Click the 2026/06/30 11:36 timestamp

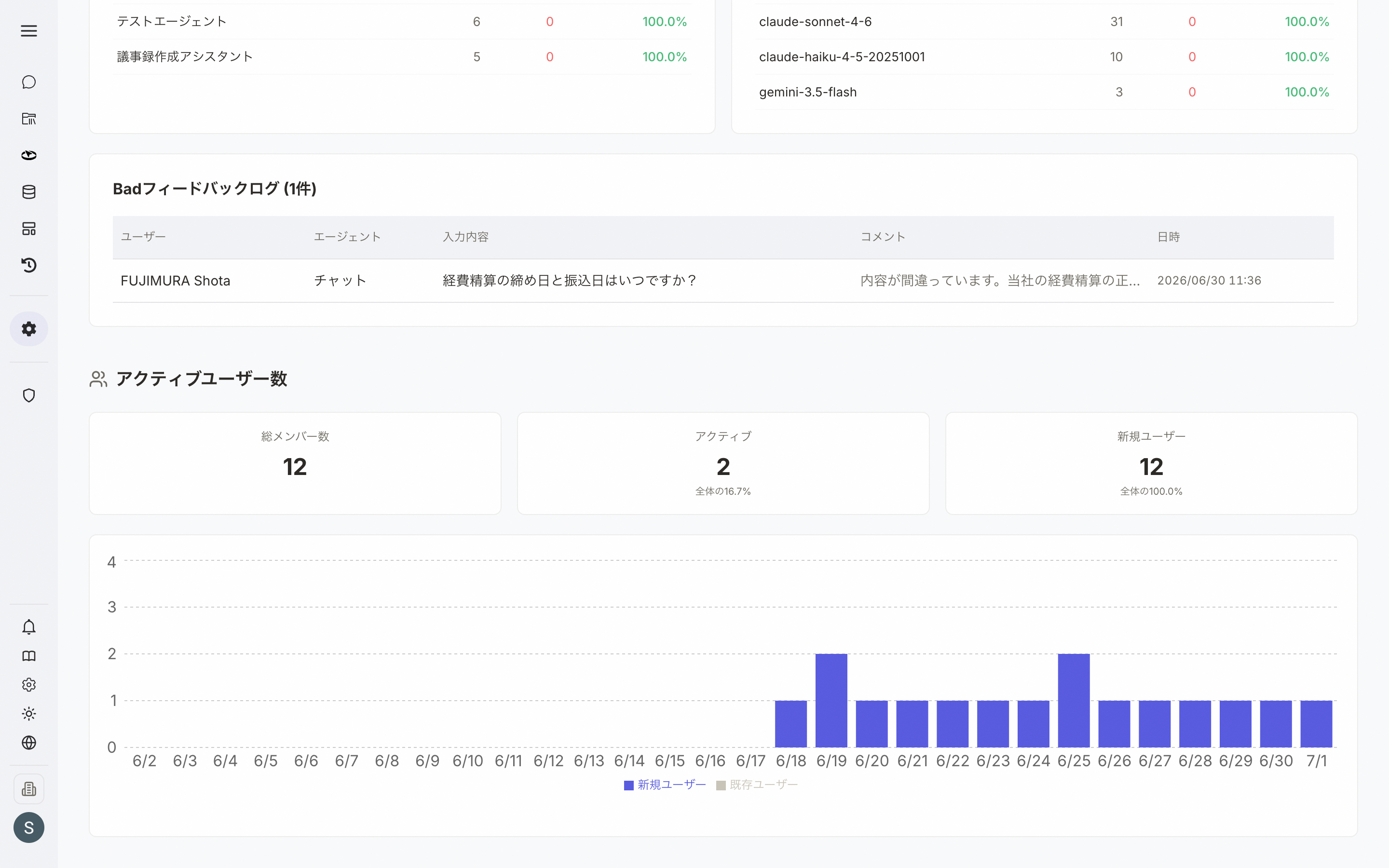[x=1209, y=281]
